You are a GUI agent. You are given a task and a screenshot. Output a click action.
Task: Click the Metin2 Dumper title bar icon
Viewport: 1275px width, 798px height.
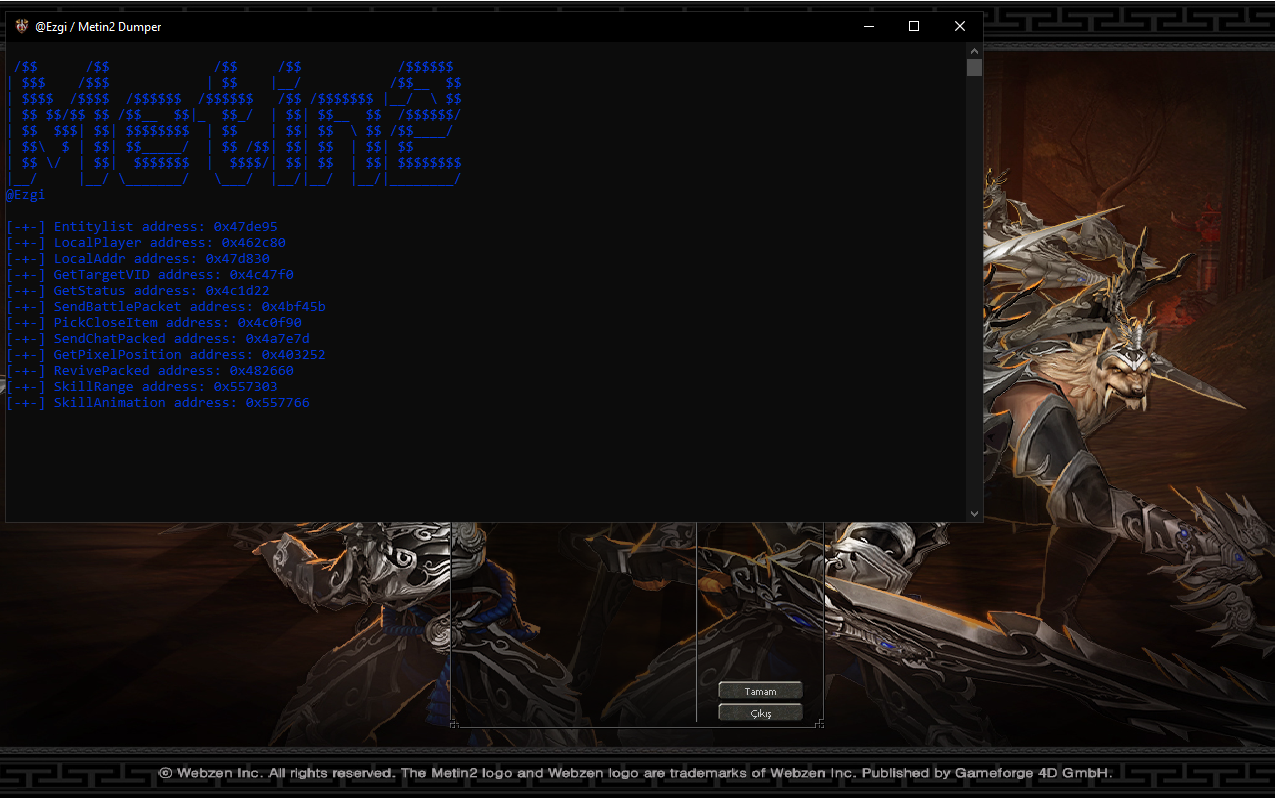21,26
